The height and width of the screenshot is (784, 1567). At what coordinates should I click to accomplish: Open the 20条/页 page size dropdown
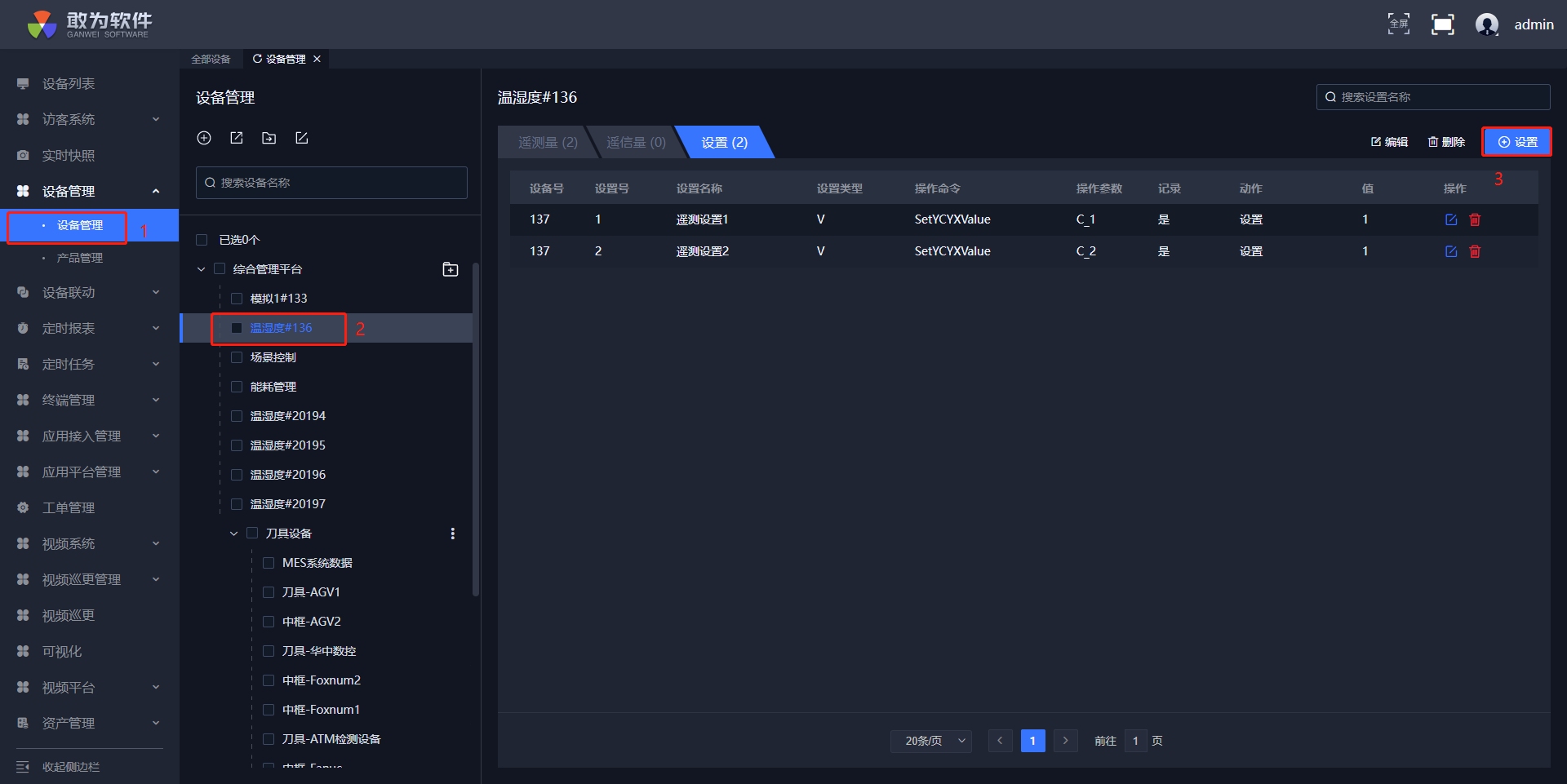tap(931, 741)
